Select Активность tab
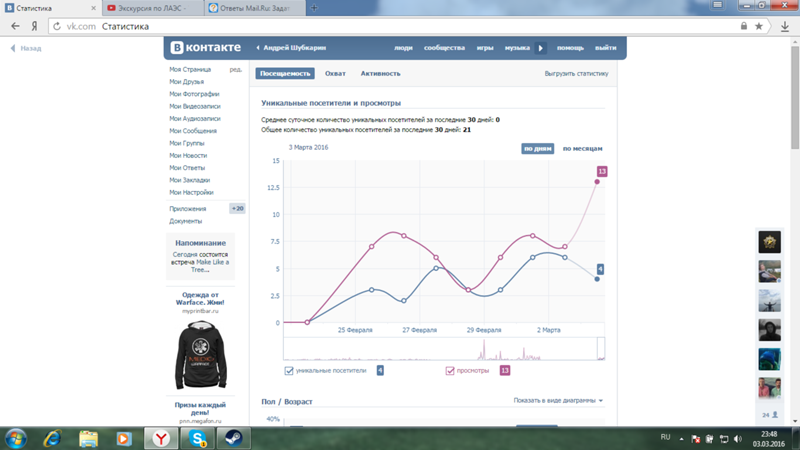 tap(381, 73)
